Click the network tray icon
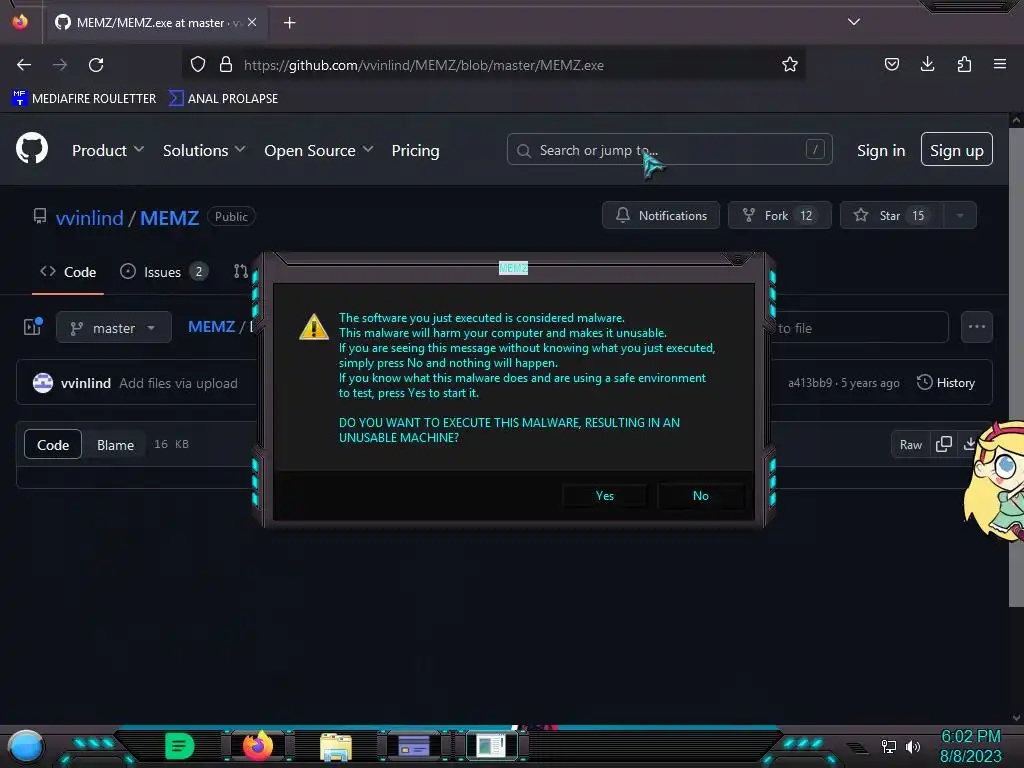 coord(889,746)
